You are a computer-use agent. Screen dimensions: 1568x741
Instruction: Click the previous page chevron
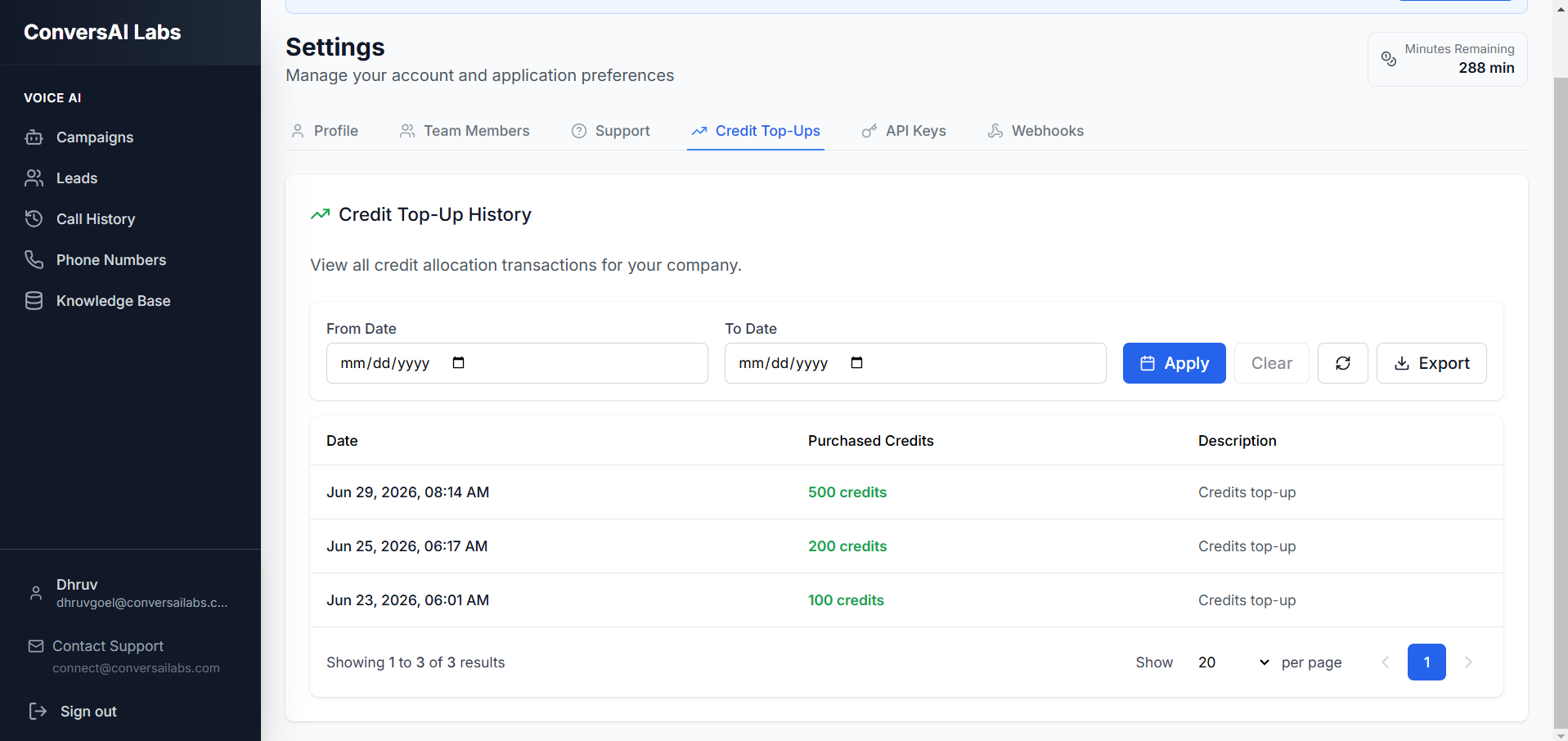1385,662
